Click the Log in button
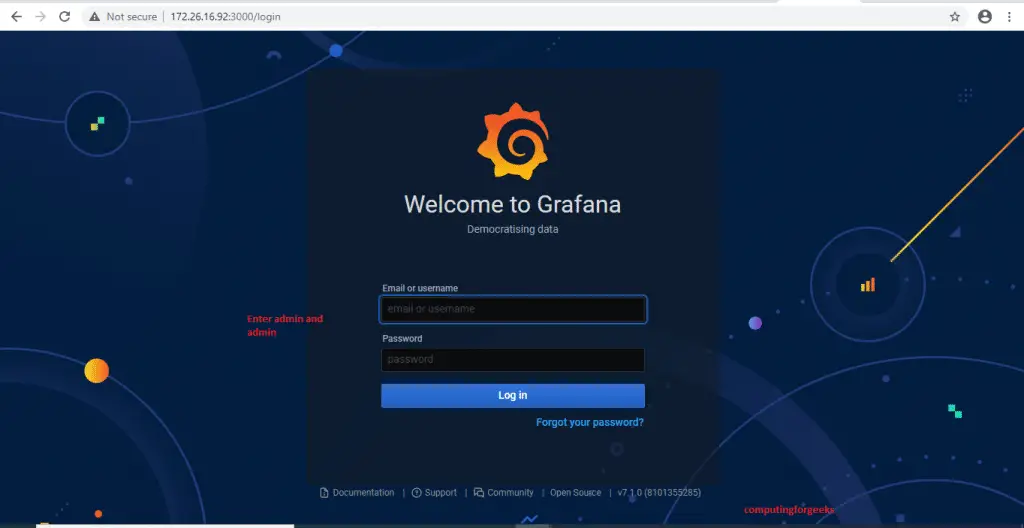This screenshot has height=528, width=1024. (513, 395)
